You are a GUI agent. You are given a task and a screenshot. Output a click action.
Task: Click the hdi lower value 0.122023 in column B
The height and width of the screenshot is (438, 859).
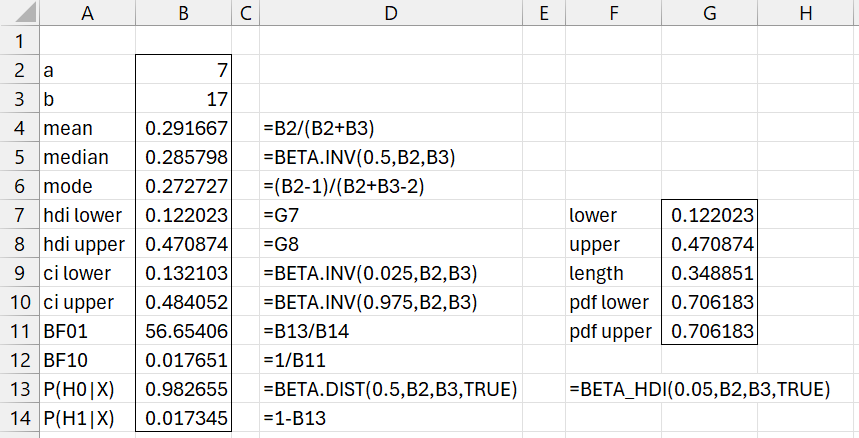tap(184, 215)
